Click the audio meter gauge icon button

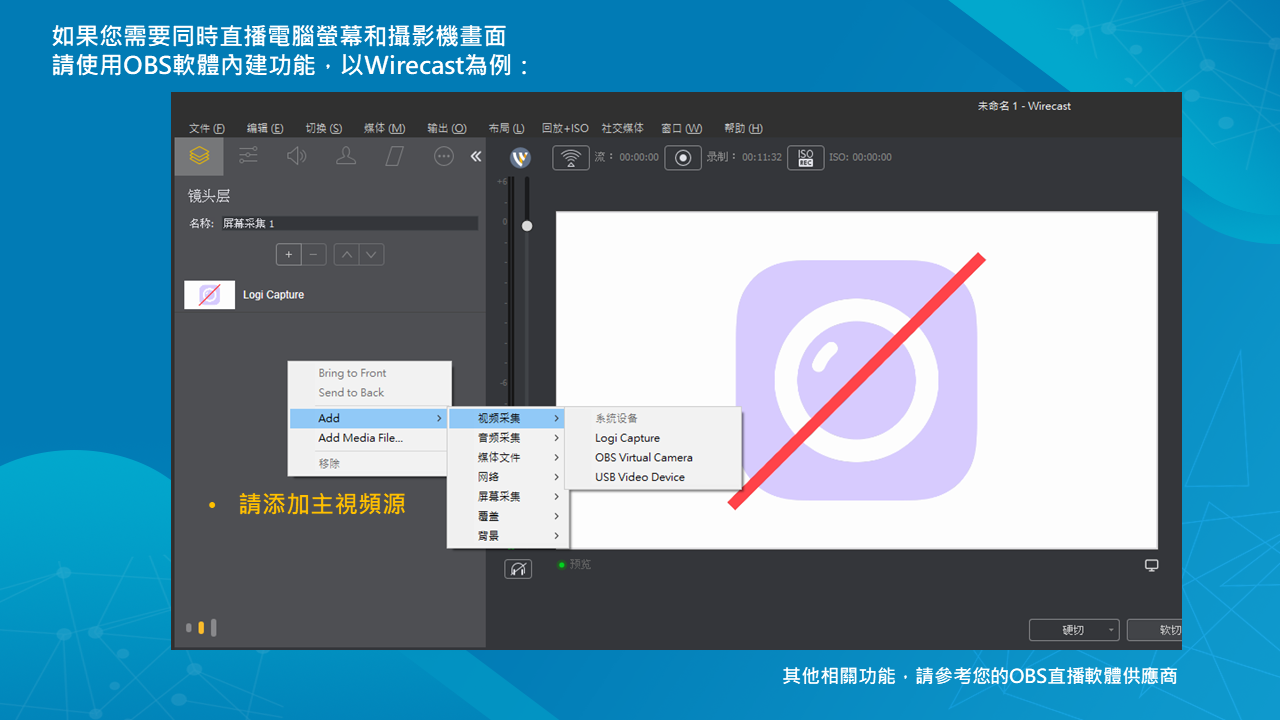pyautogui.click(x=518, y=568)
